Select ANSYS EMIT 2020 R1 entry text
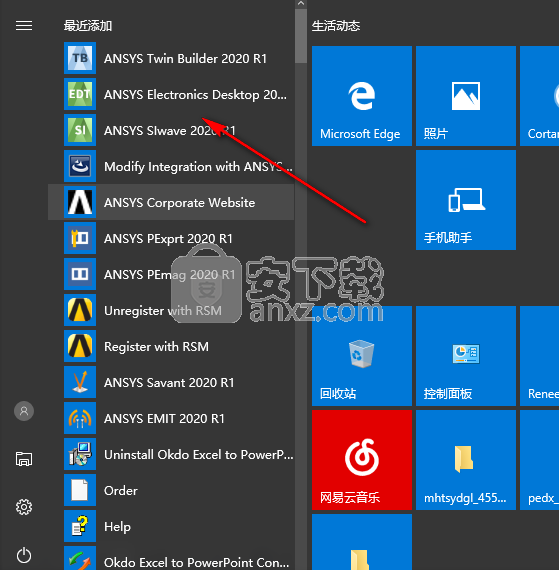559x570 pixels. pyautogui.click(x=164, y=418)
